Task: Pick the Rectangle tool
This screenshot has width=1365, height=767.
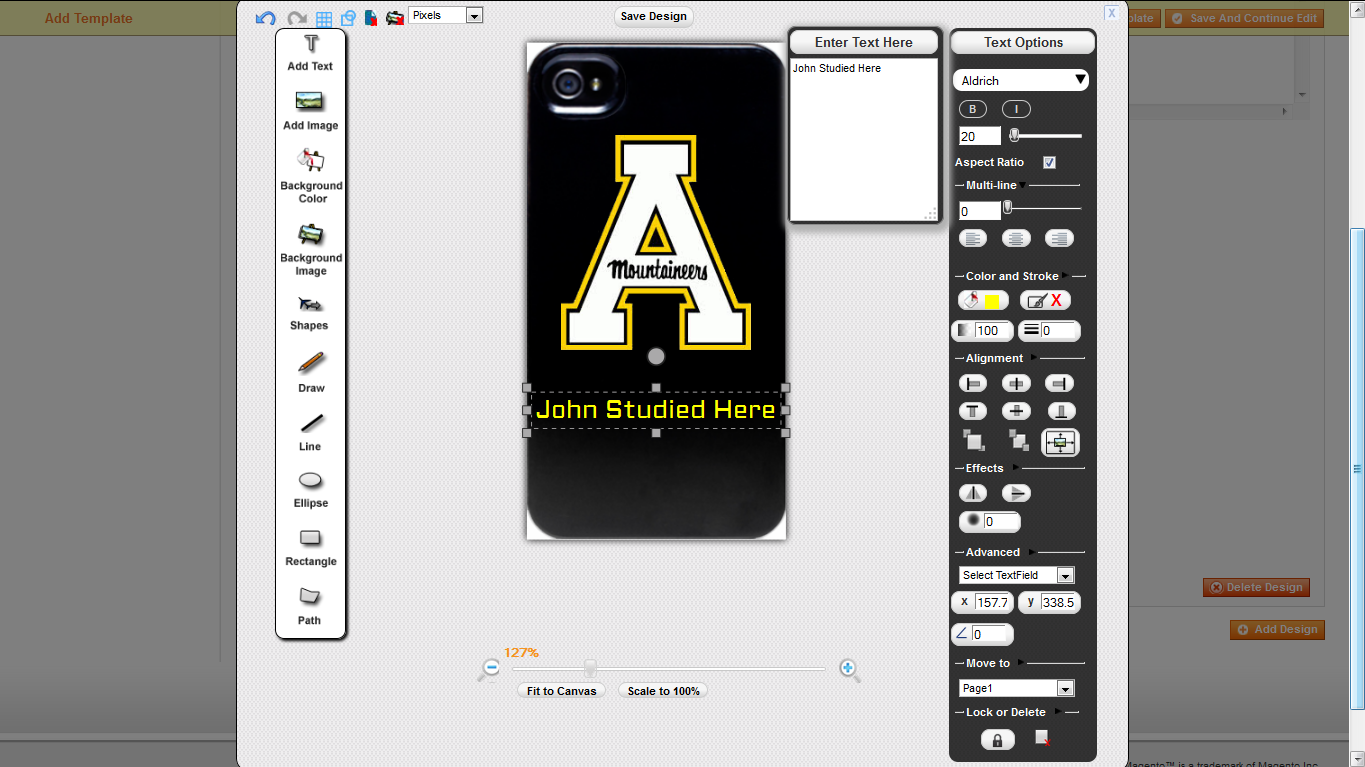Action: [x=311, y=547]
